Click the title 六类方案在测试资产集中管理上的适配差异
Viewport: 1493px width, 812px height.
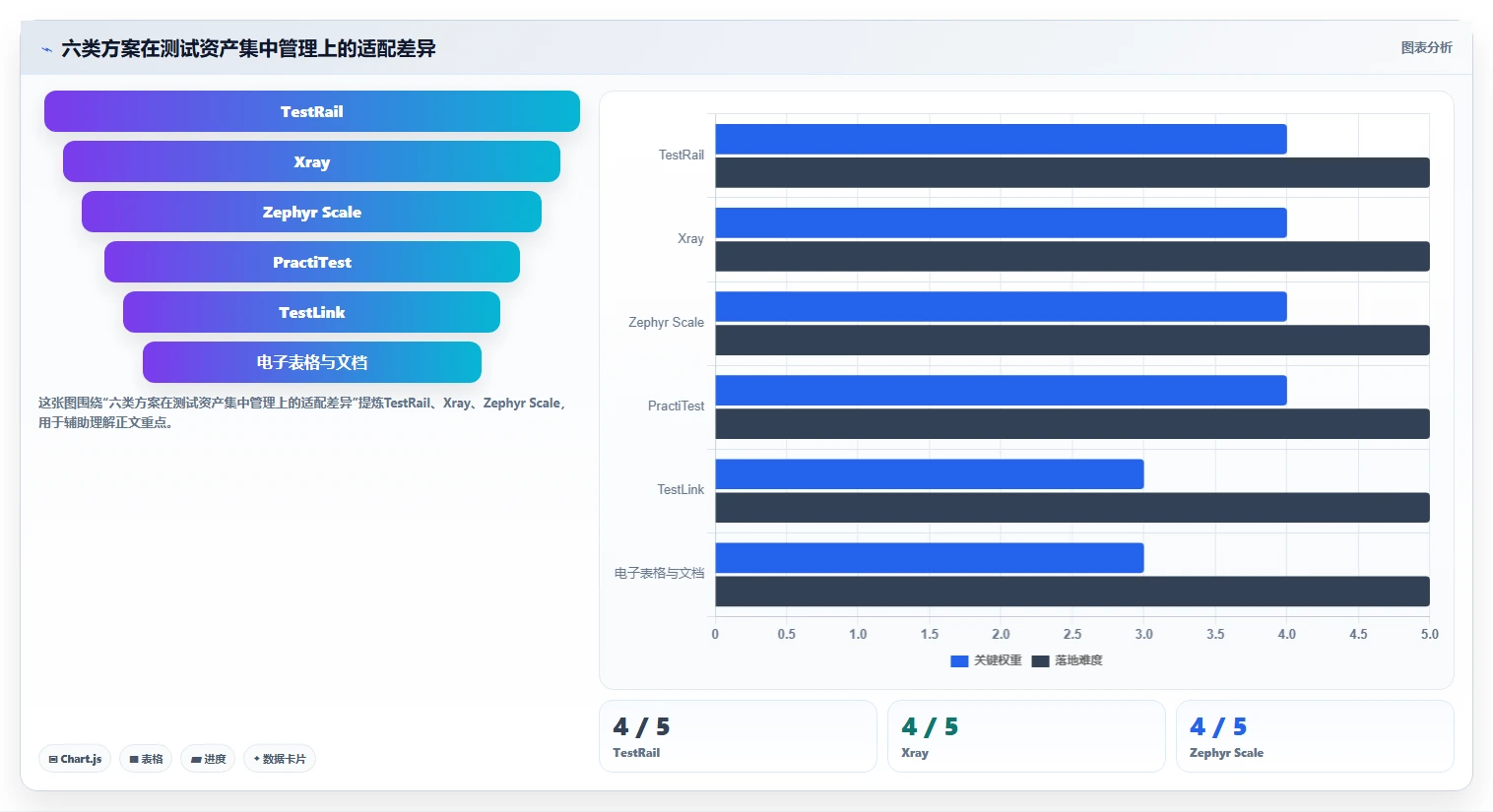pyautogui.click(x=248, y=48)
